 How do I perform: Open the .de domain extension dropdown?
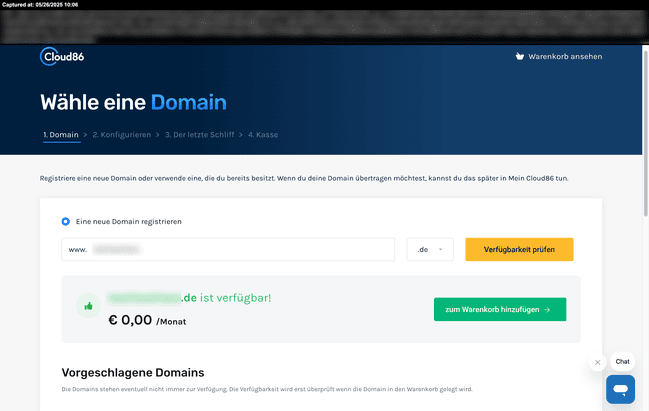coord(430,250)
